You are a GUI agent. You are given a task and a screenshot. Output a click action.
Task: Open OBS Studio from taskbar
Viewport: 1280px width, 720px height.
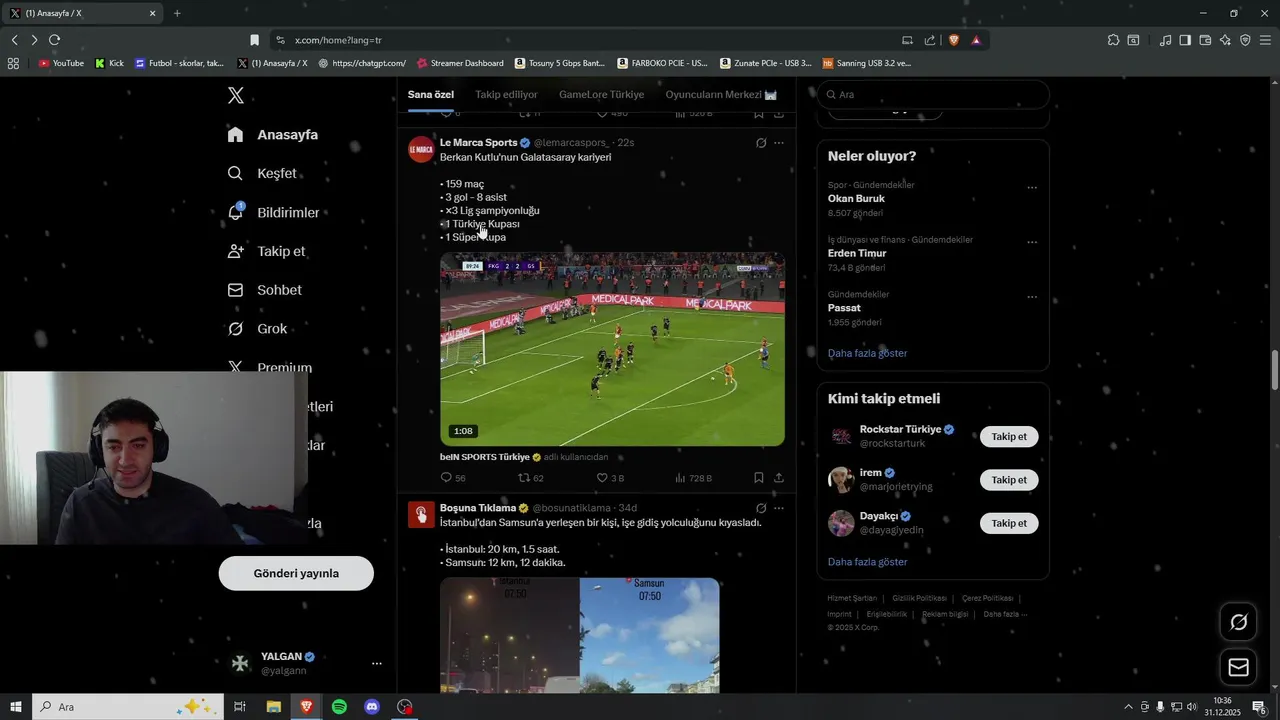pos(404,707)
